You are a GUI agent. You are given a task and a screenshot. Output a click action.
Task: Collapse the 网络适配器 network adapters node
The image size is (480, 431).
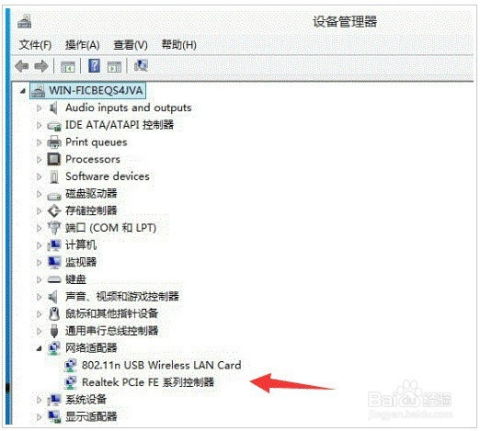pyautogui.click(x=39, y=348)
